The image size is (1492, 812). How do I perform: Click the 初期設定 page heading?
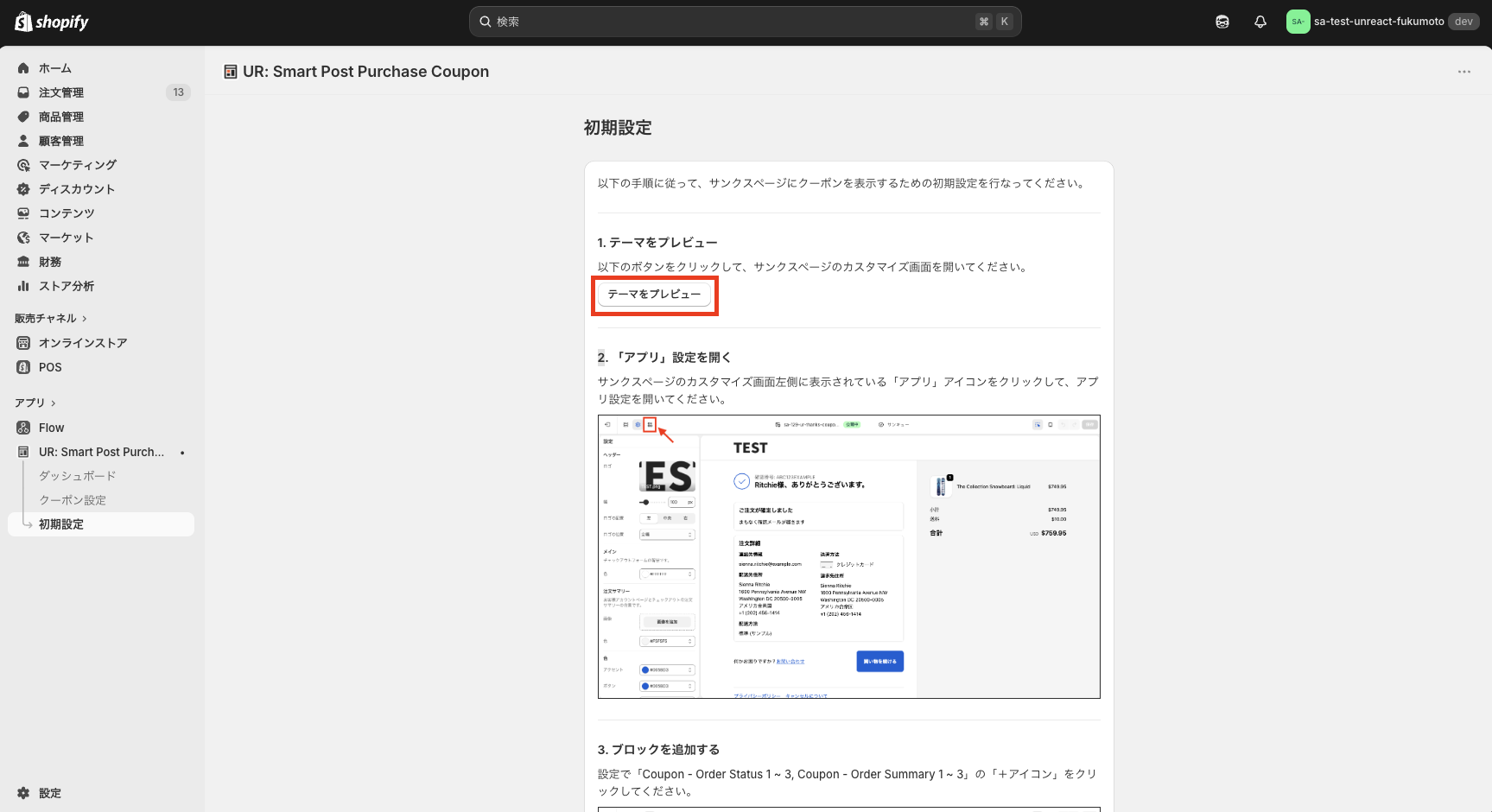tap(618, 128)
